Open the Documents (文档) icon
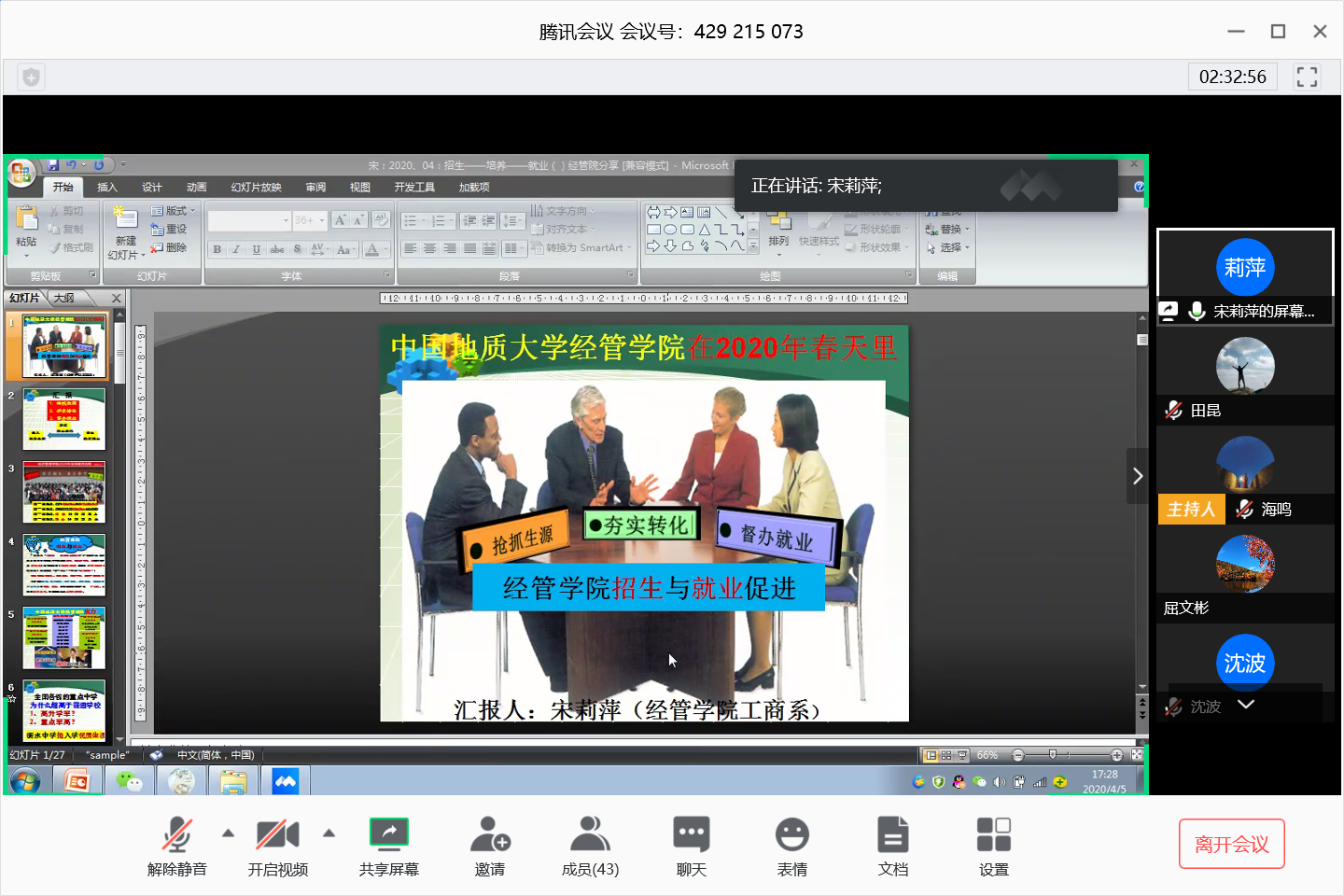 pos(892,845)
